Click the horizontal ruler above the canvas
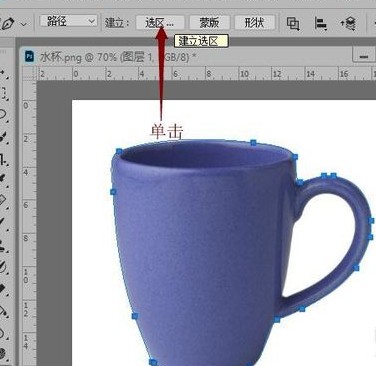Screen dimensions: 376x366 point(206,74)
